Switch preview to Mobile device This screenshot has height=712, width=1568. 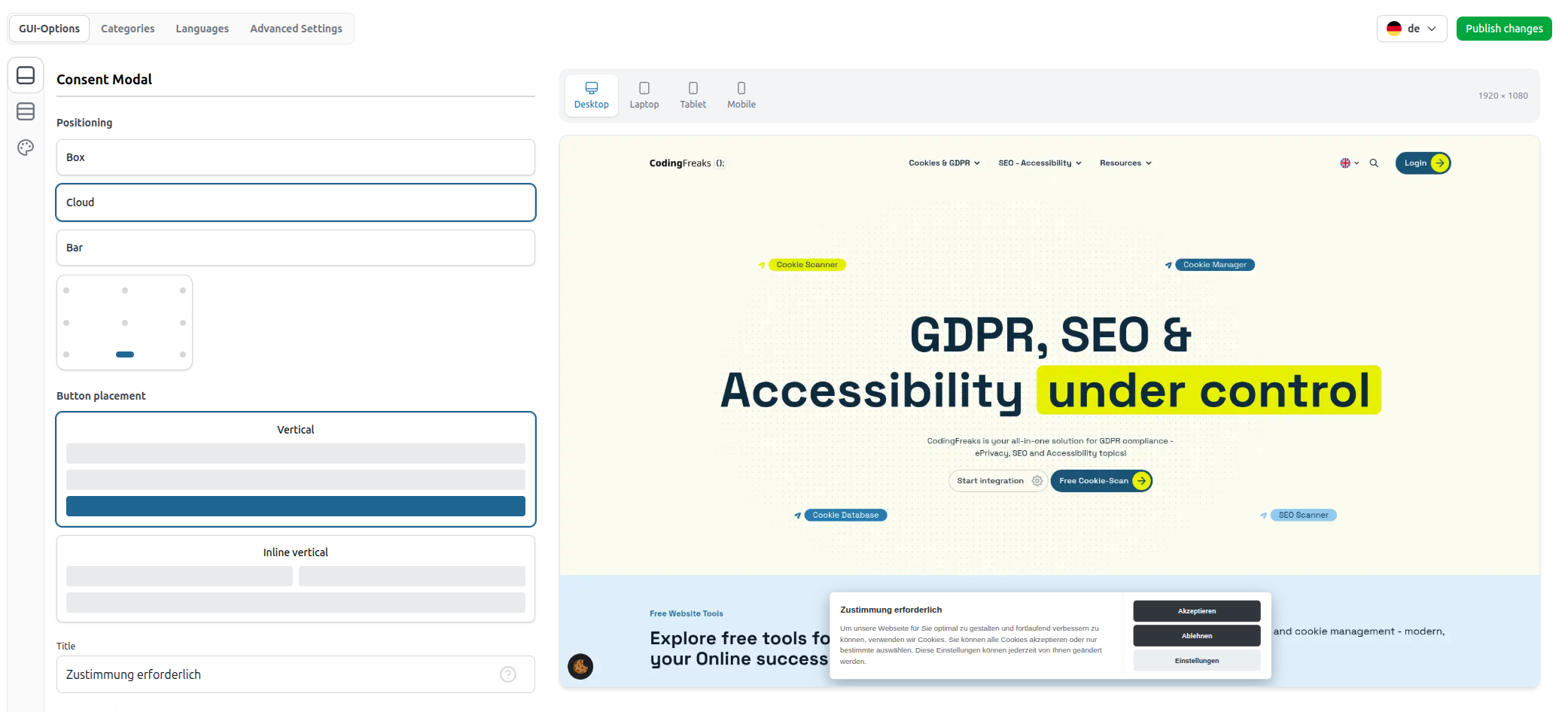click(x=741, y=96)
